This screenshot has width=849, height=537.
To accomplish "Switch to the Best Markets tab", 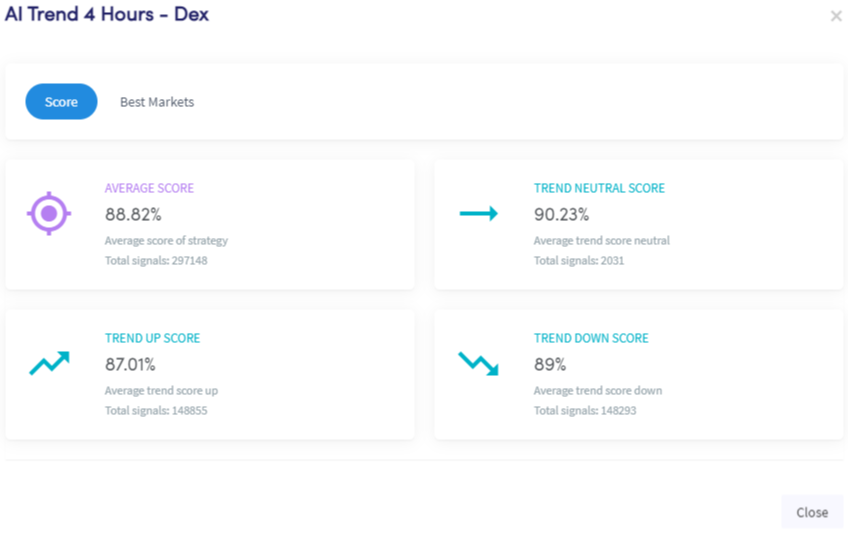I will click(x=157, y=102).
